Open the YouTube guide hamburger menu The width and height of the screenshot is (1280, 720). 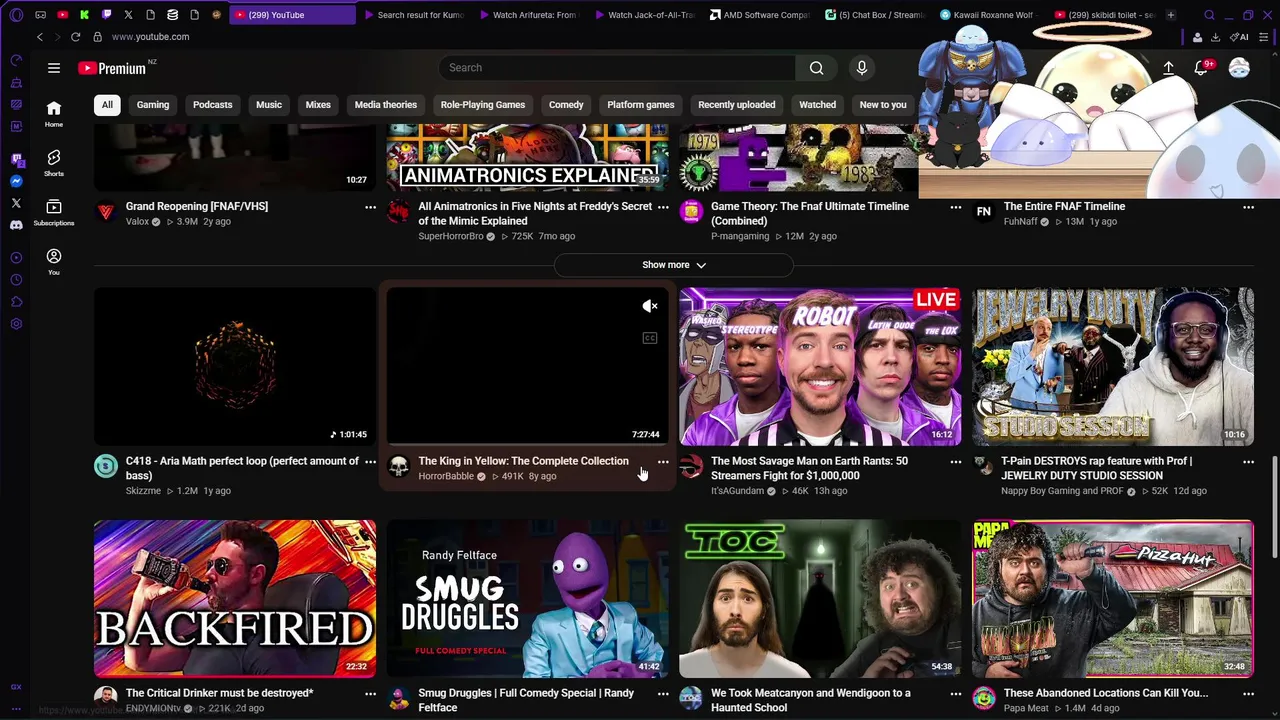(x=54, y=68)
